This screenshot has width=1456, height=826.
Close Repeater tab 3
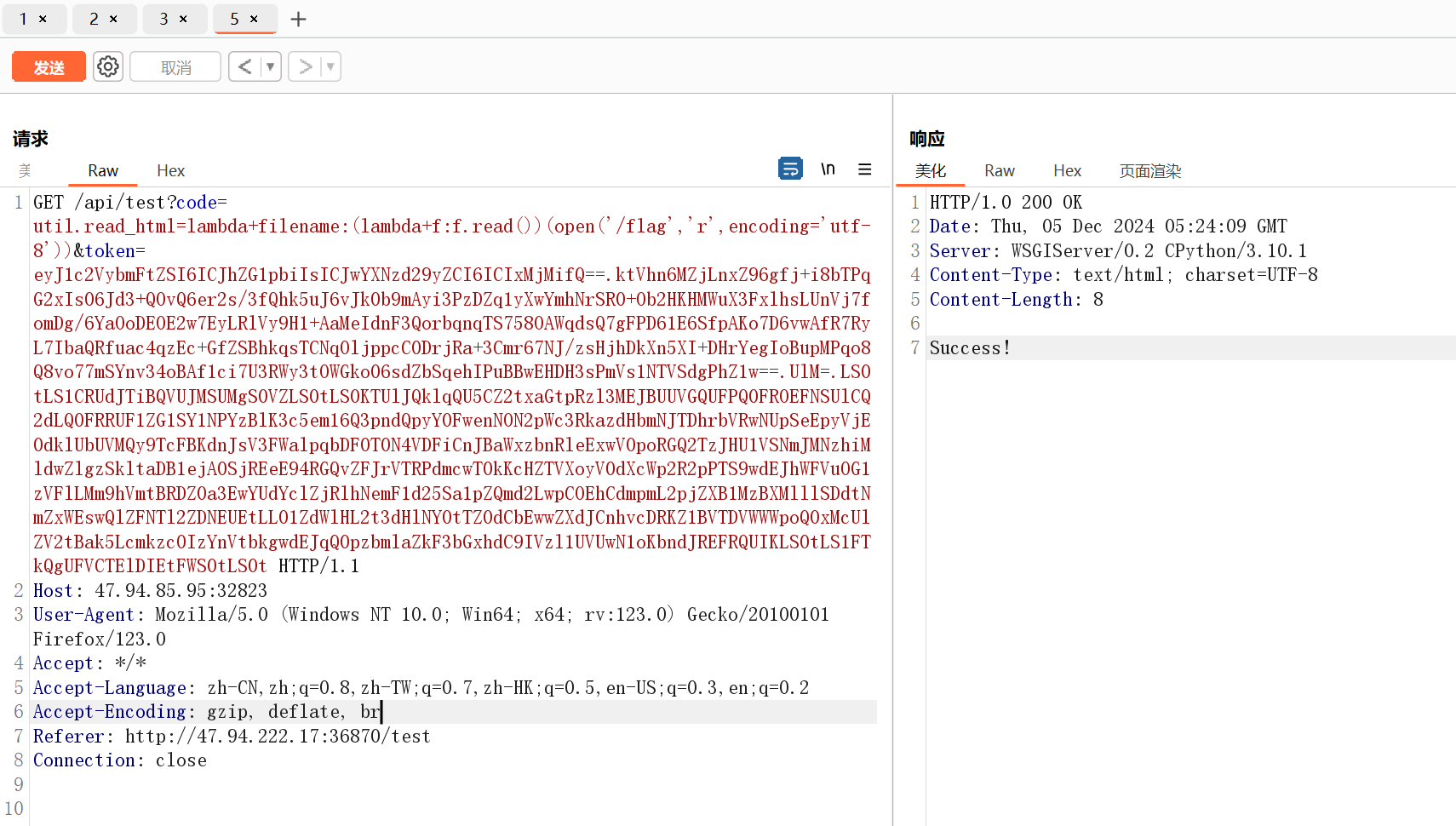coord(183,19)
